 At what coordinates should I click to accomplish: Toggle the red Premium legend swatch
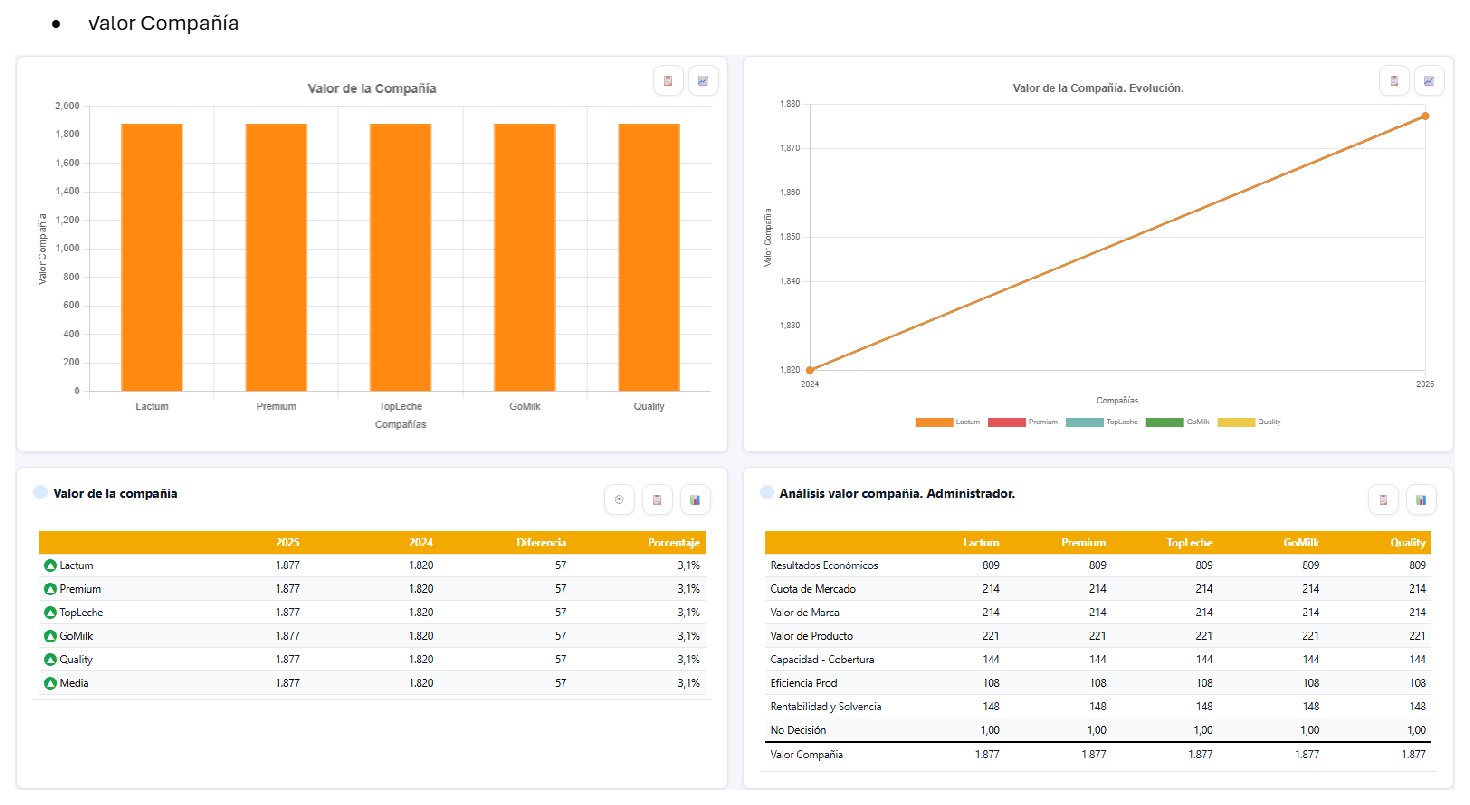pyautogui.click(x=1007, y=422)
